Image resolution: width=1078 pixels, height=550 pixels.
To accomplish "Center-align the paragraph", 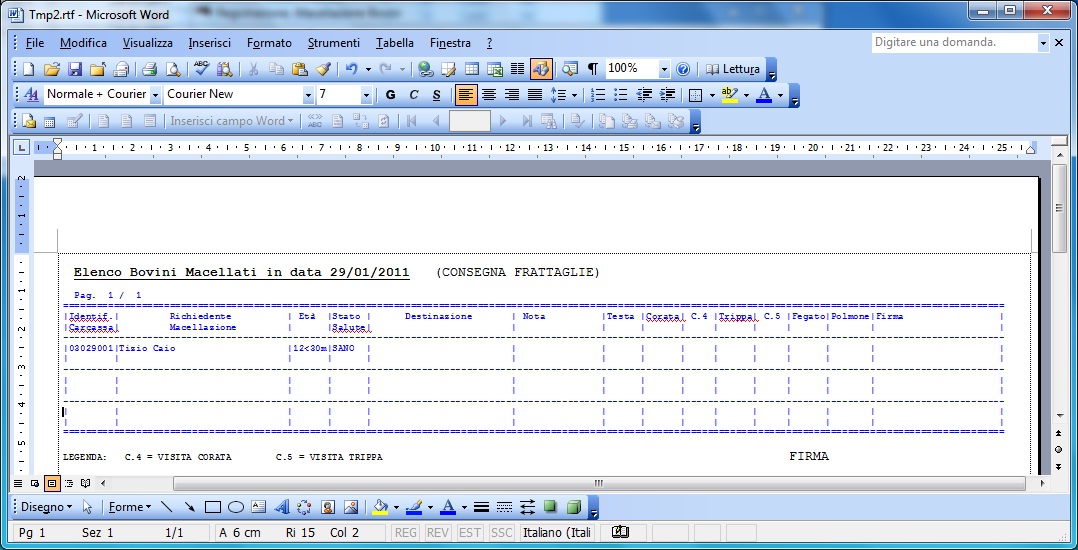I will (x=489, y=94).
